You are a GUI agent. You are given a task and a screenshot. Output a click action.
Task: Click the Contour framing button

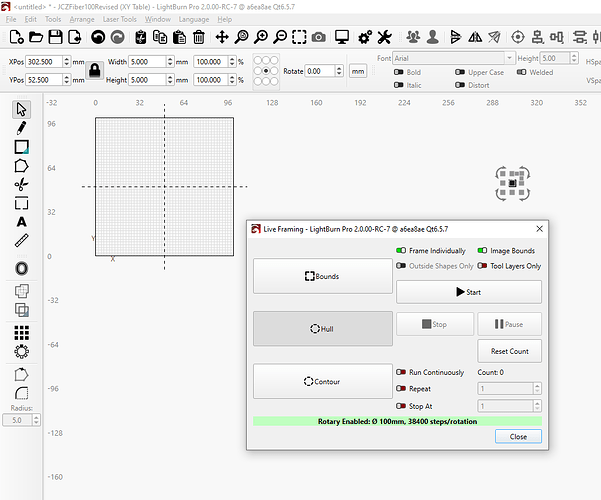[x=323, y=382]
